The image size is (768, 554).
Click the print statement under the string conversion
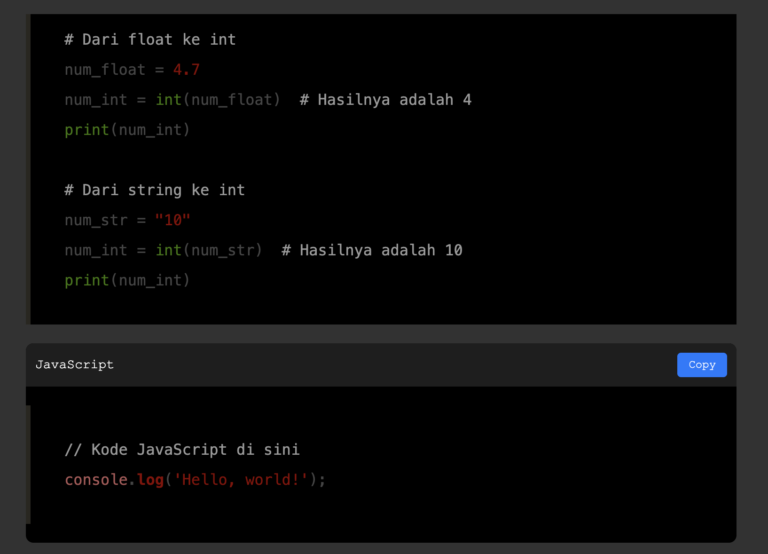(127, 280)
